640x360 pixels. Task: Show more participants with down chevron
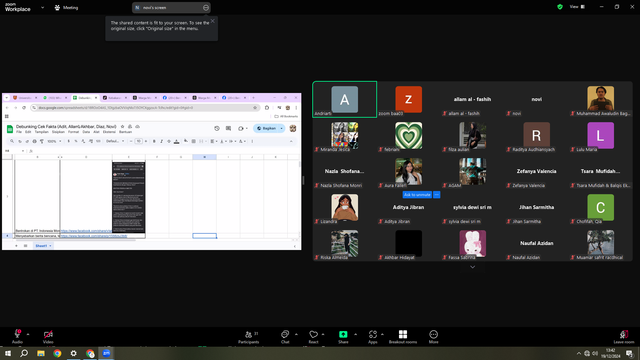point(472,267)
